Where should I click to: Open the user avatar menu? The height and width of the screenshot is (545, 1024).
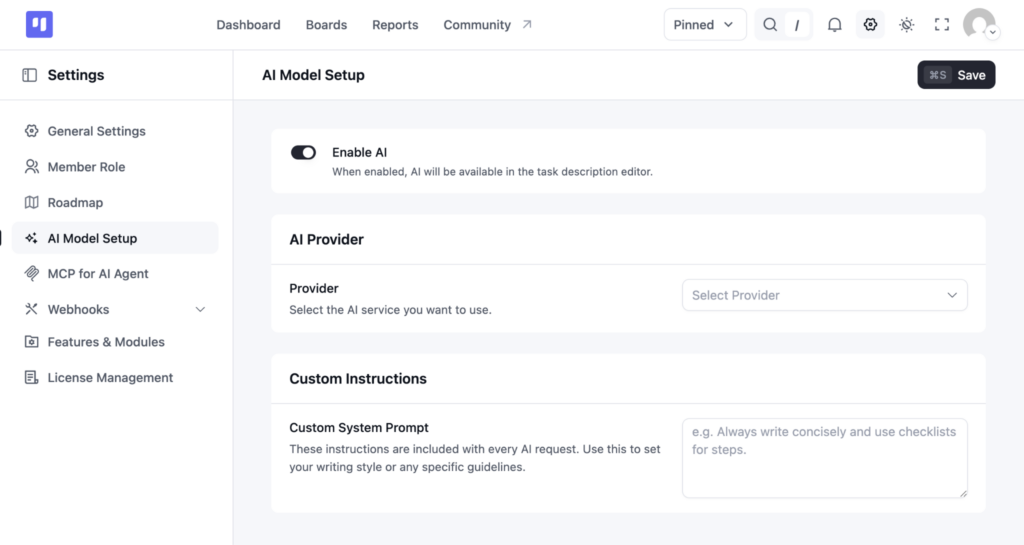(x=979, y=25)
